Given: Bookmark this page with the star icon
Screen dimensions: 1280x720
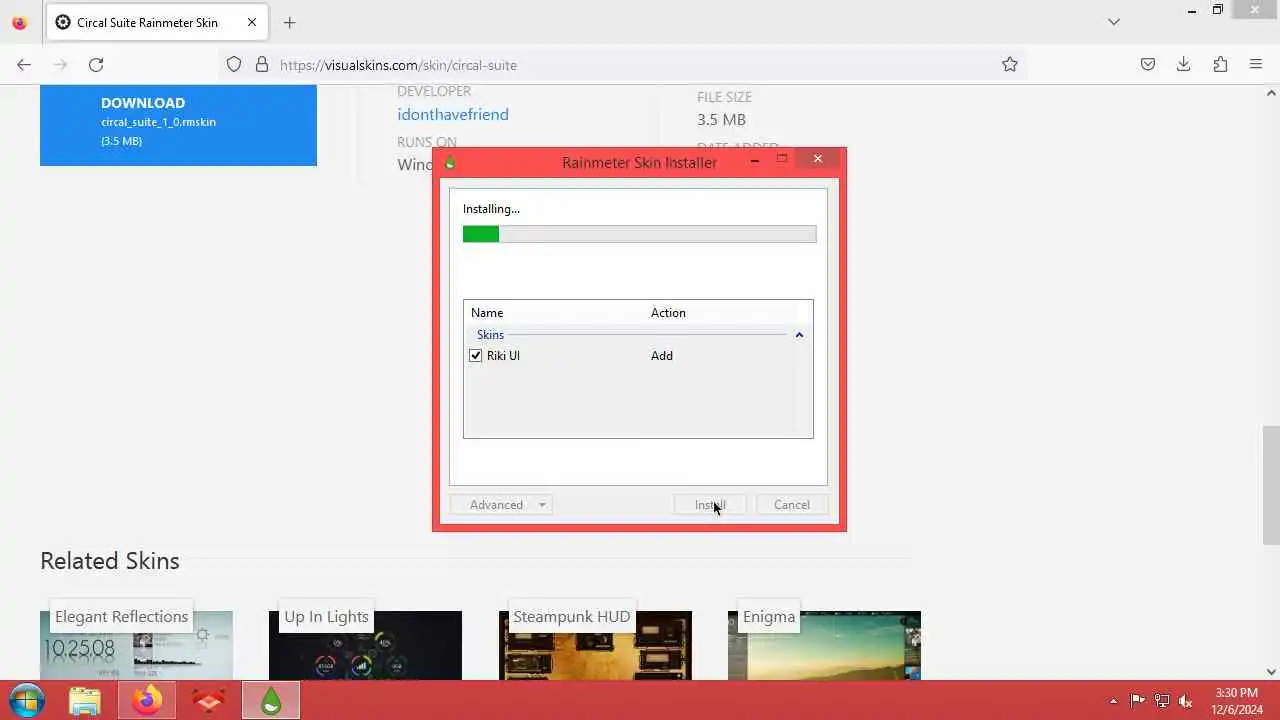Looking at the screenshot, I should [1010, 64].
